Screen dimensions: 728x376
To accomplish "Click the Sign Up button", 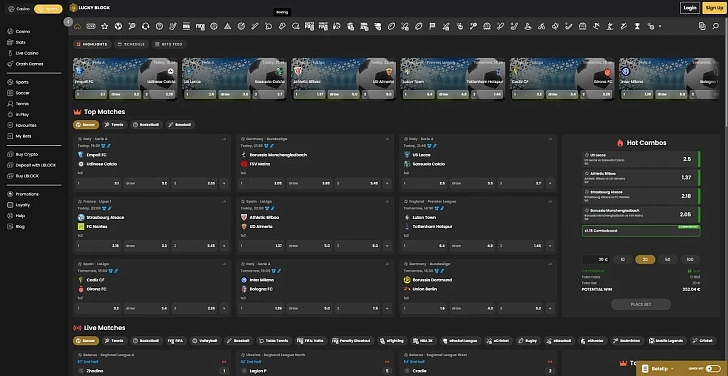I will coord(714,8).
